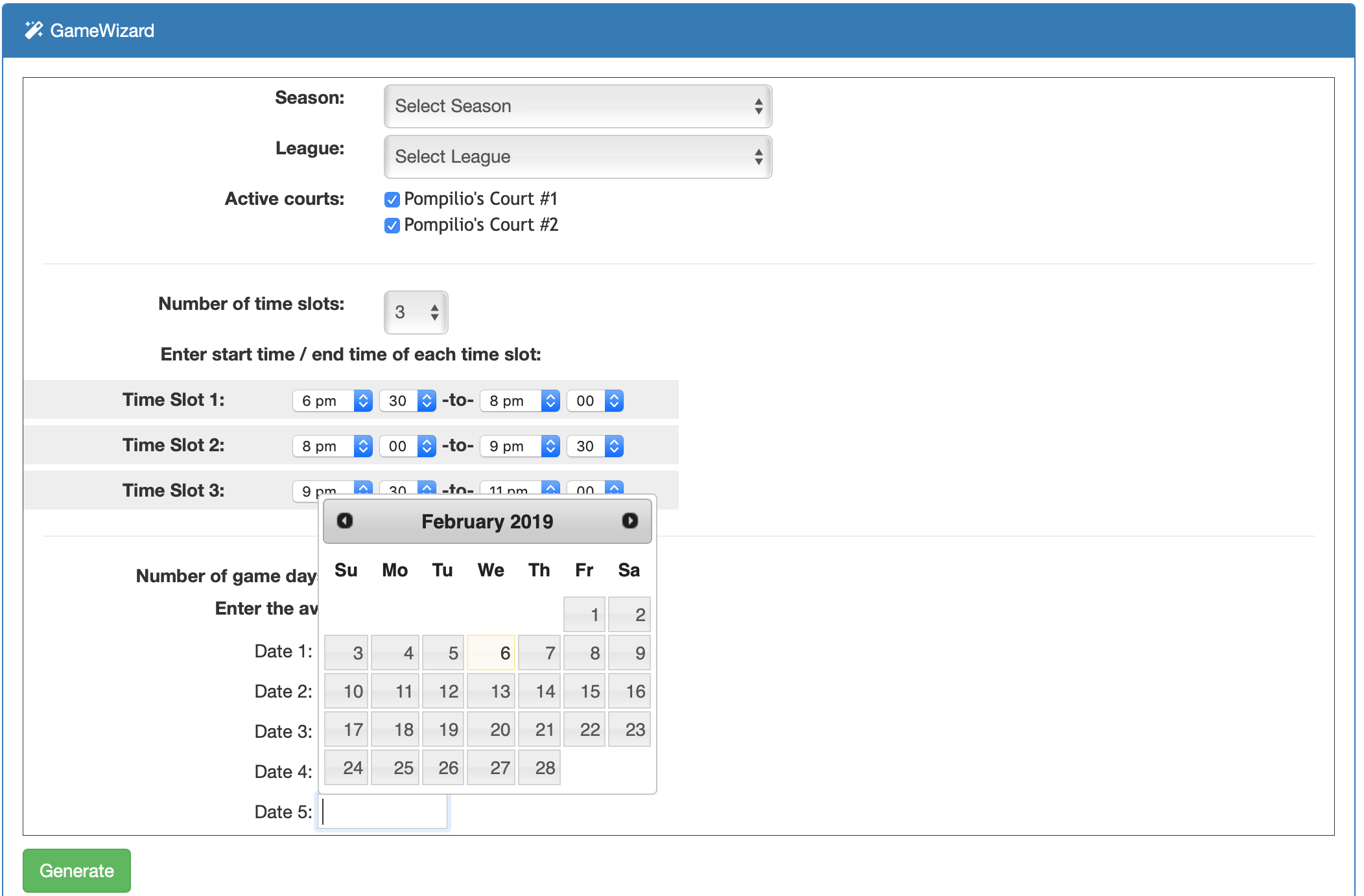This screenshot has height=896, width=1364.
Task: Uncheck Pompilio's Court #2 checkbox
Action: click(392, 226)
